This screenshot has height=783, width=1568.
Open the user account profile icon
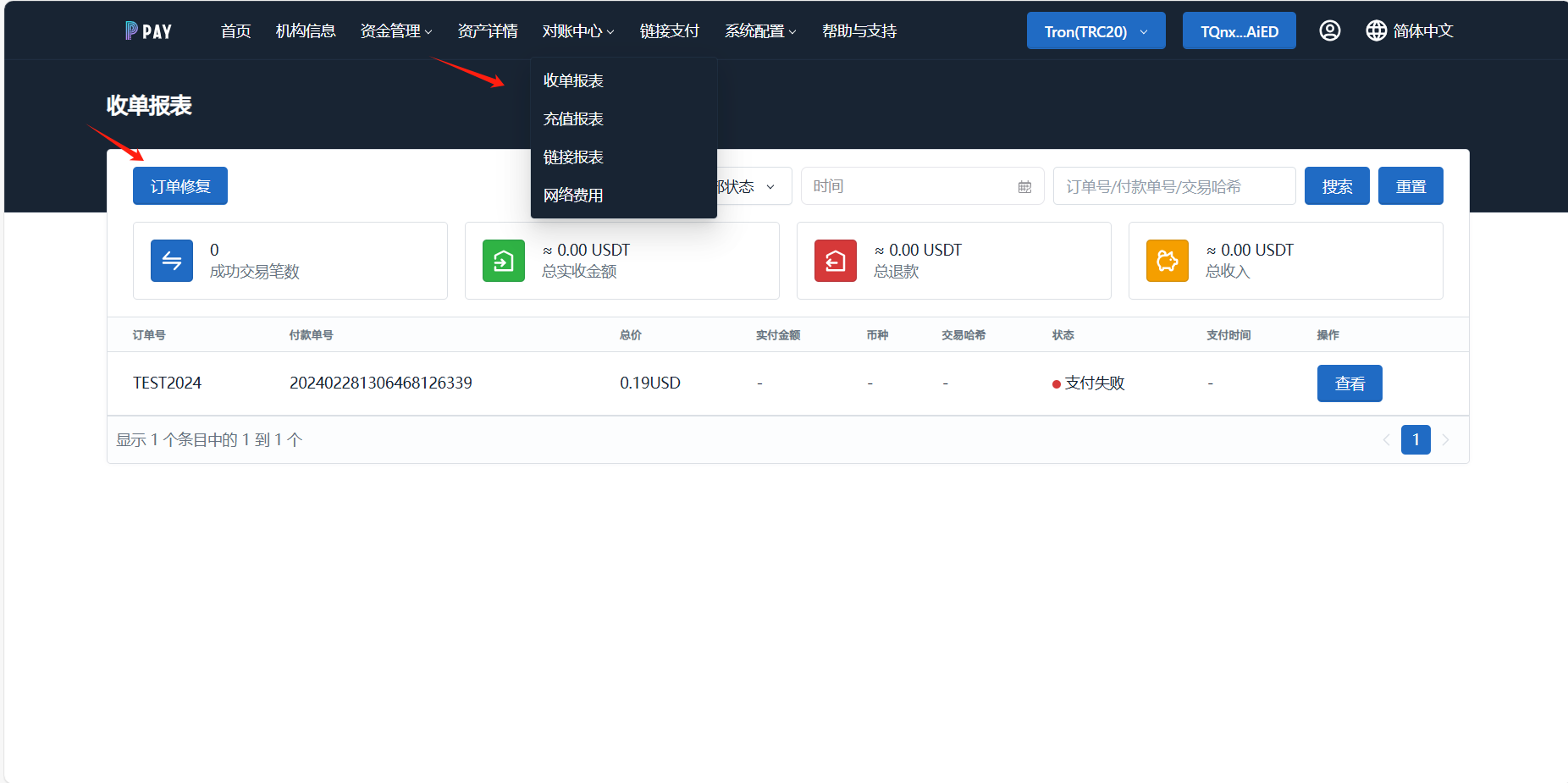[1330, 30]
